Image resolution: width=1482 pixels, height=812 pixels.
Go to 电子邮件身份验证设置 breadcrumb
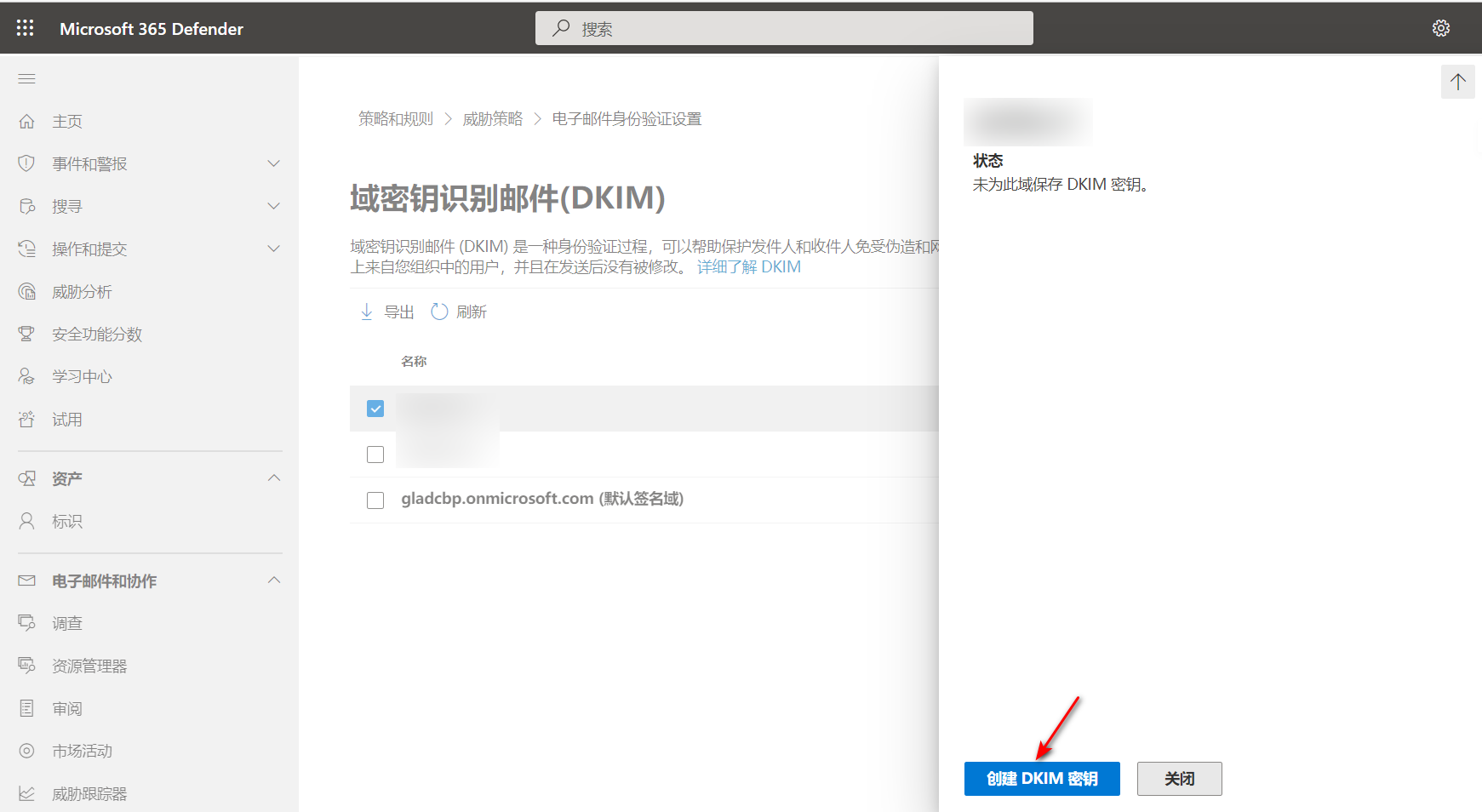(x=627, y=119)
